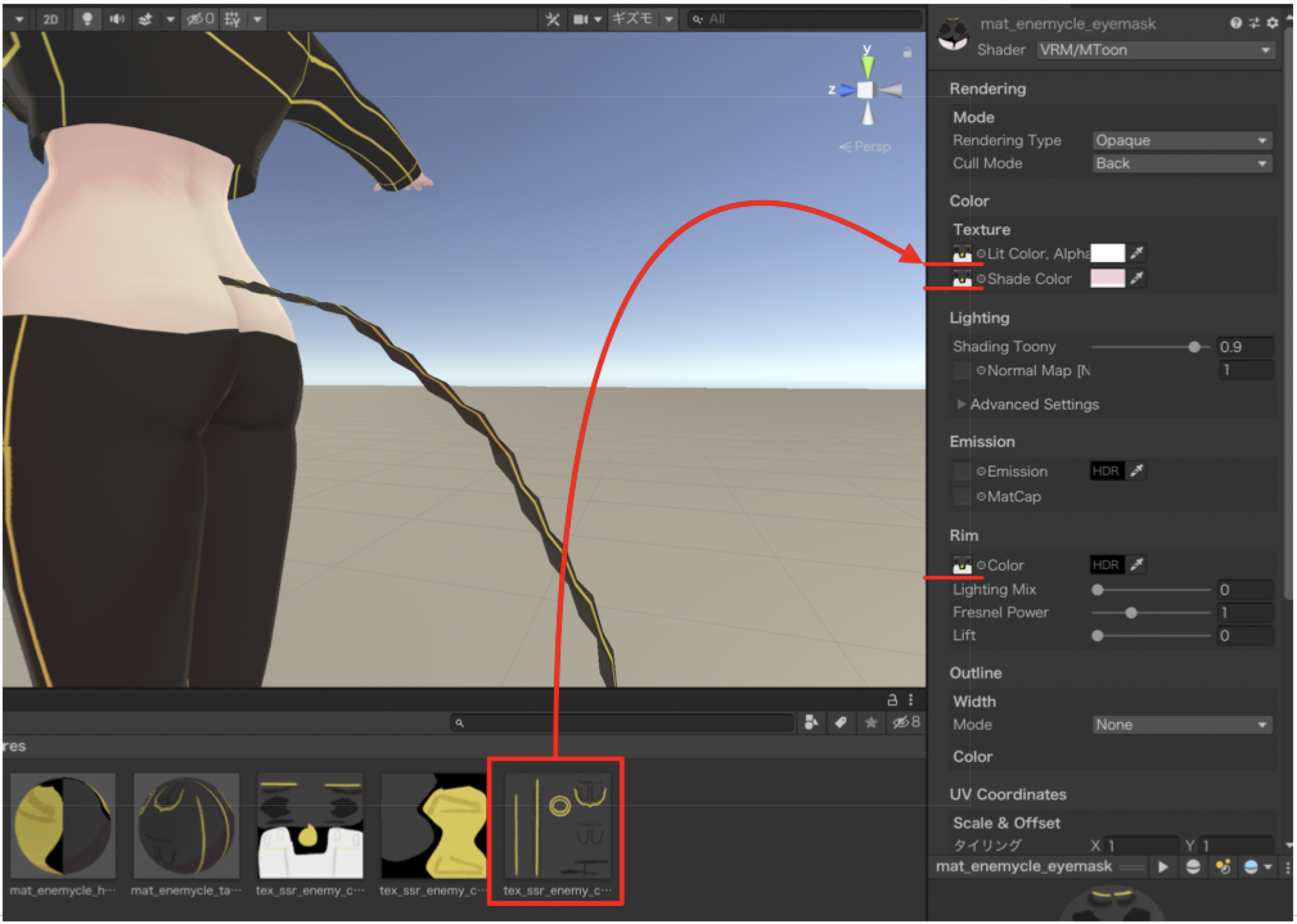Click the Project panel lock icon
The width and height of the screenshot is (1297, 924).
coord(892,699)
